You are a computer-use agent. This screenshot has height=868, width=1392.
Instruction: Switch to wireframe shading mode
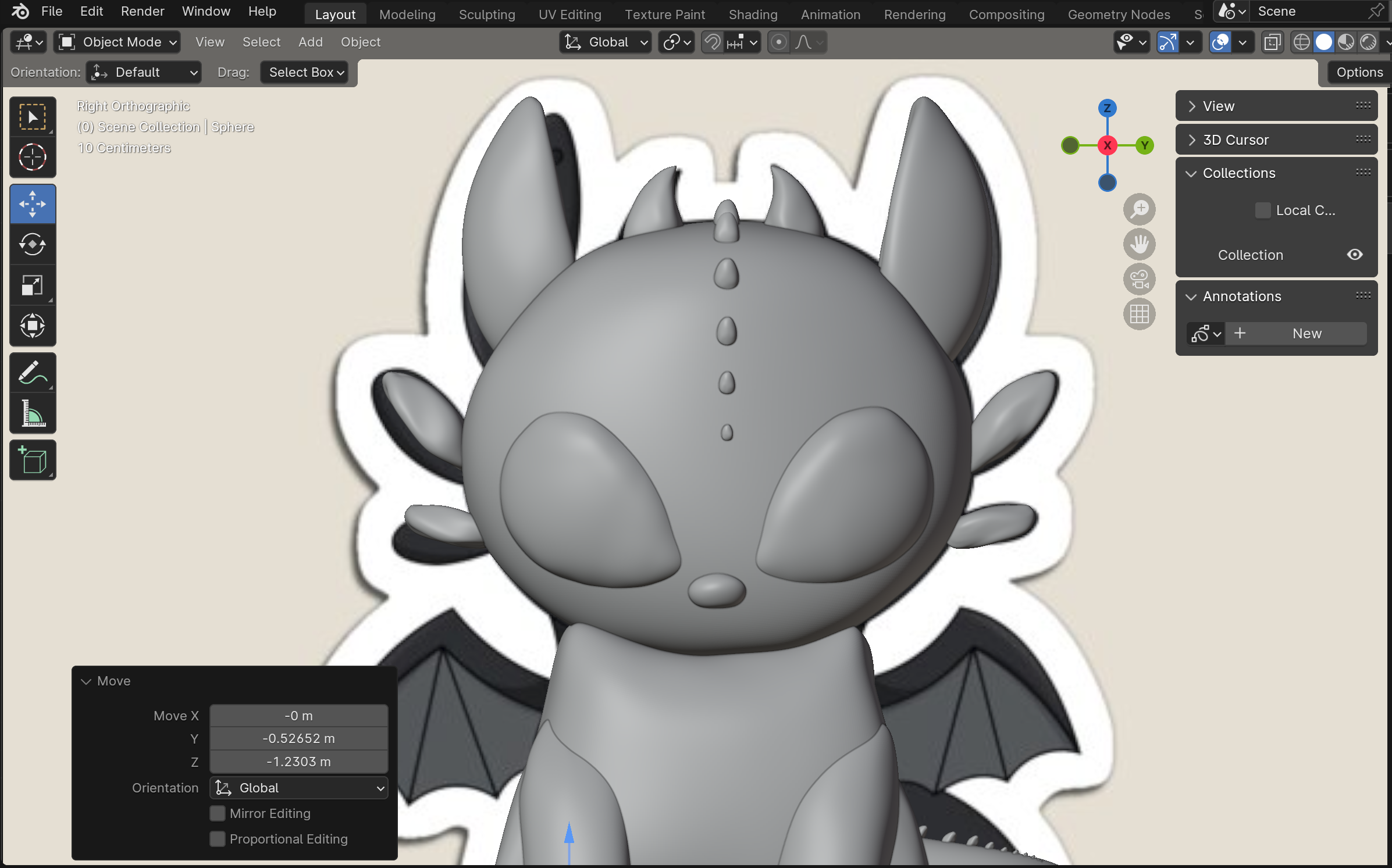point(1301,42)
